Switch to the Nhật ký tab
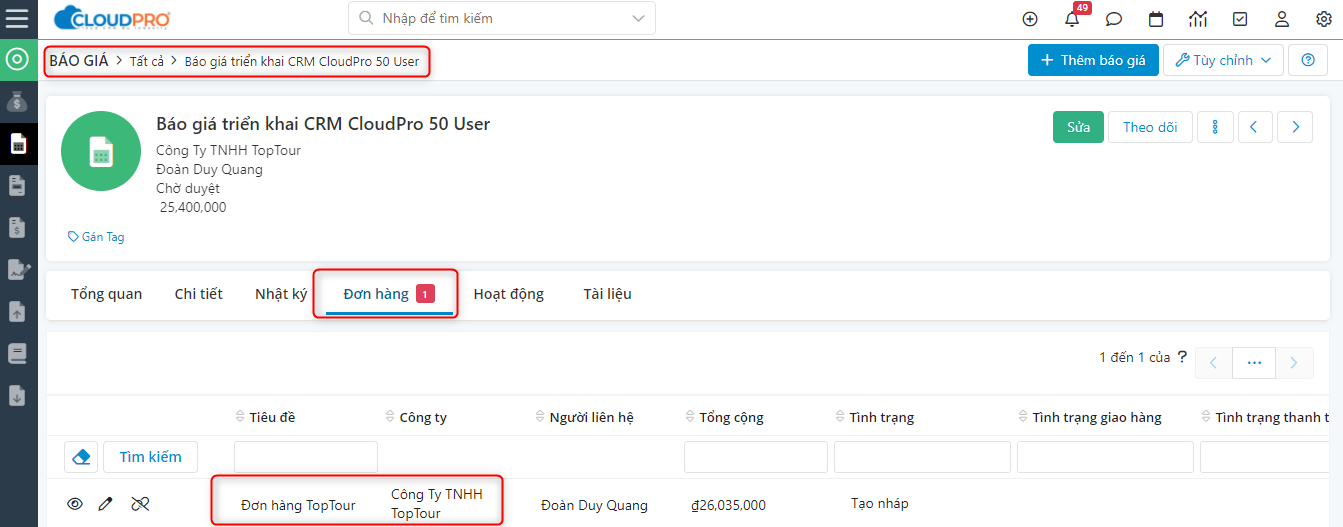The height and width of the screenshot is (527, 1343). pyautogui.click(x=281, y=294)
